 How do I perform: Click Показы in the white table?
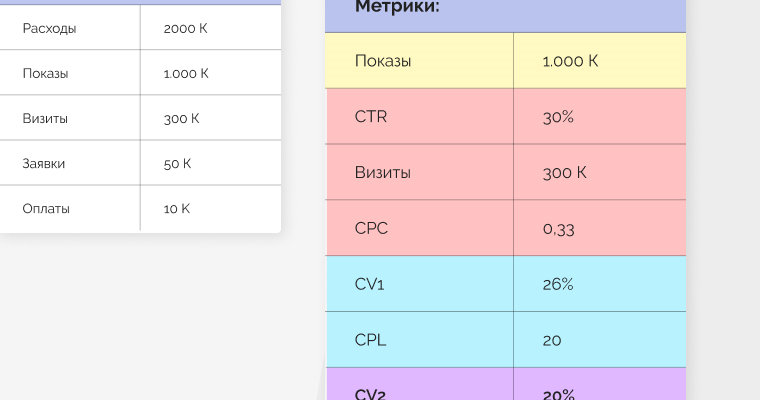[48, 73]
